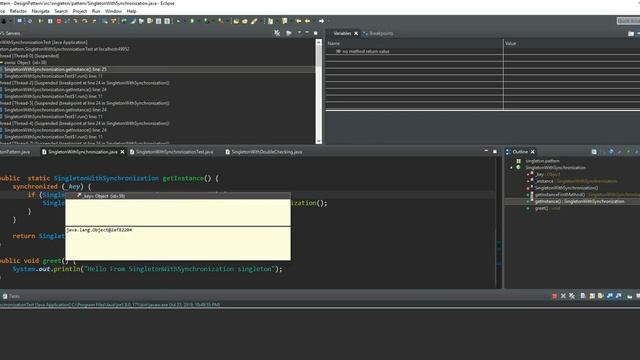Screen dimensions: 640x360
Task: Click the Disconnect debug toolbar icon
Action: pos(67,21)
